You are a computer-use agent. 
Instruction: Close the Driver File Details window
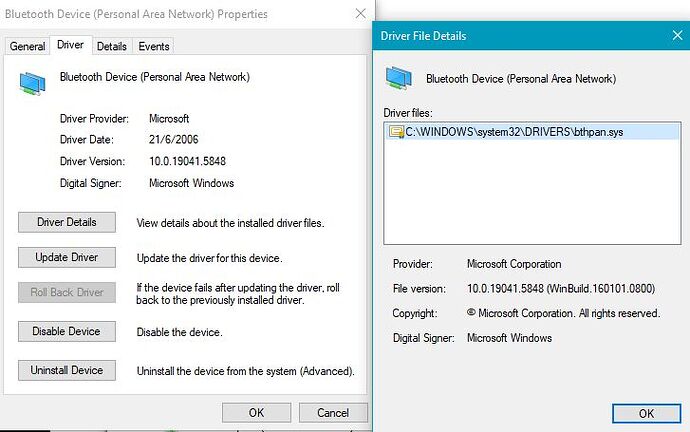(x=676, y=36)
